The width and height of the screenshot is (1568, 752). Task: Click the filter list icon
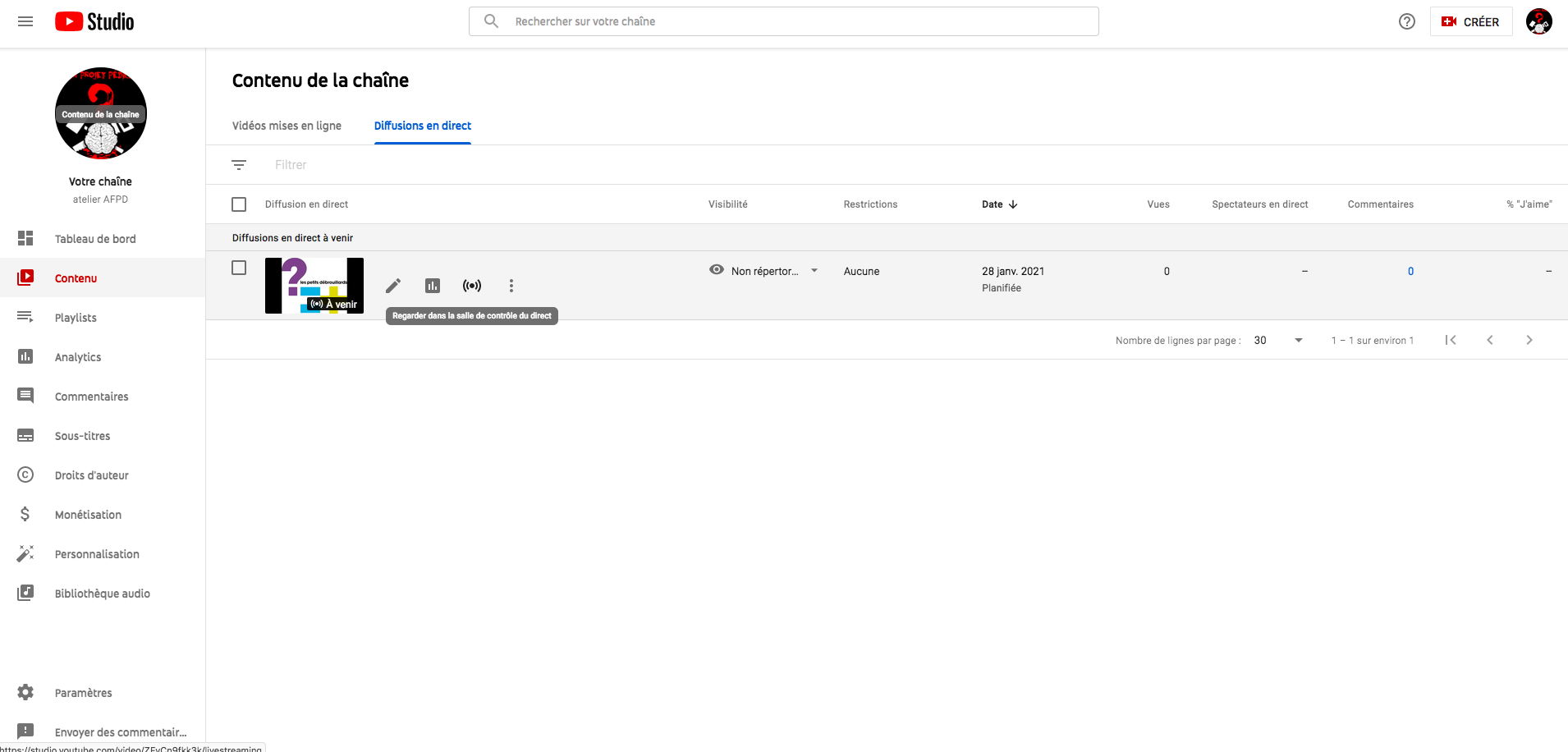(x=239, y=165)
